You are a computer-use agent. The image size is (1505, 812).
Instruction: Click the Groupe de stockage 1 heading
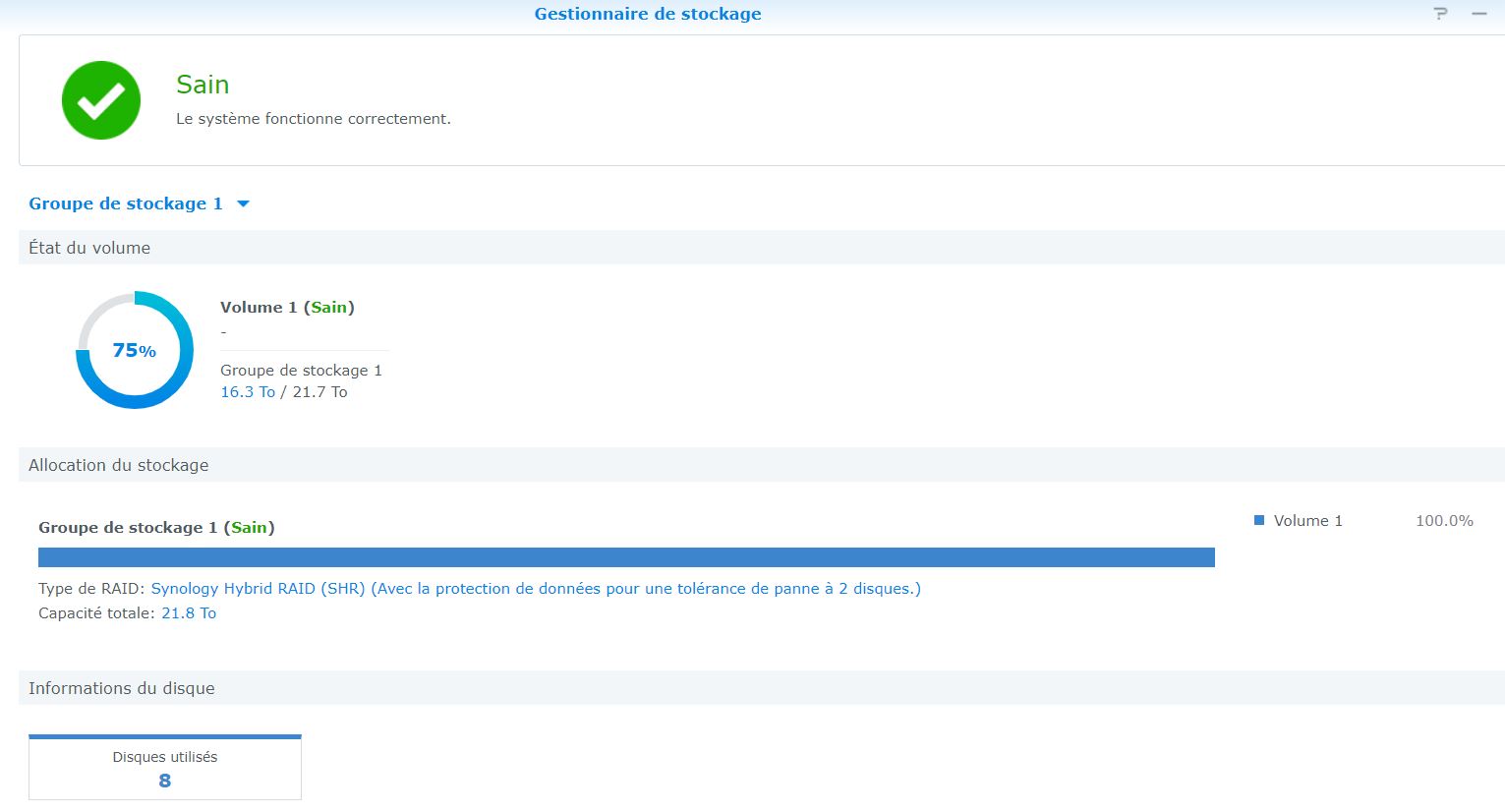click(126, 203)
